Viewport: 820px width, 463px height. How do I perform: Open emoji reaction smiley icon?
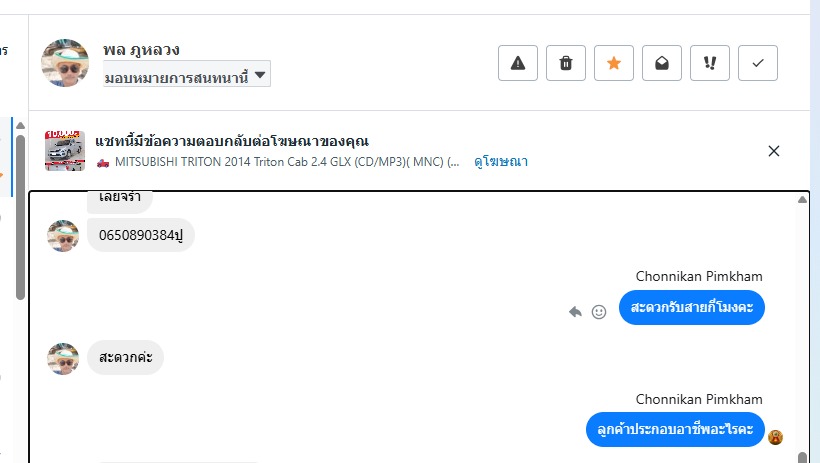click(x=599, y=312)
